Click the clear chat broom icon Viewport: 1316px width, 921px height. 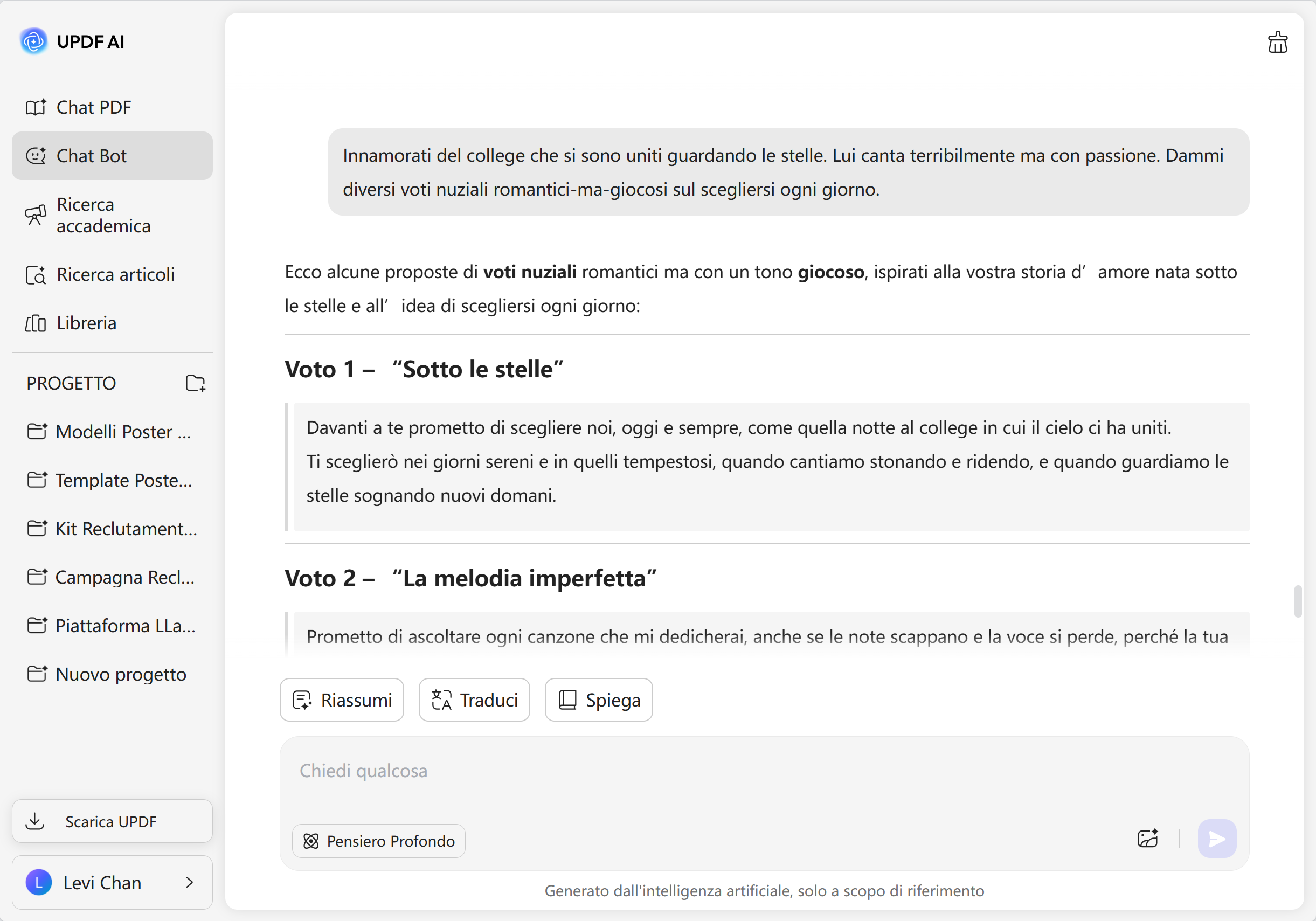(1277, 43)
